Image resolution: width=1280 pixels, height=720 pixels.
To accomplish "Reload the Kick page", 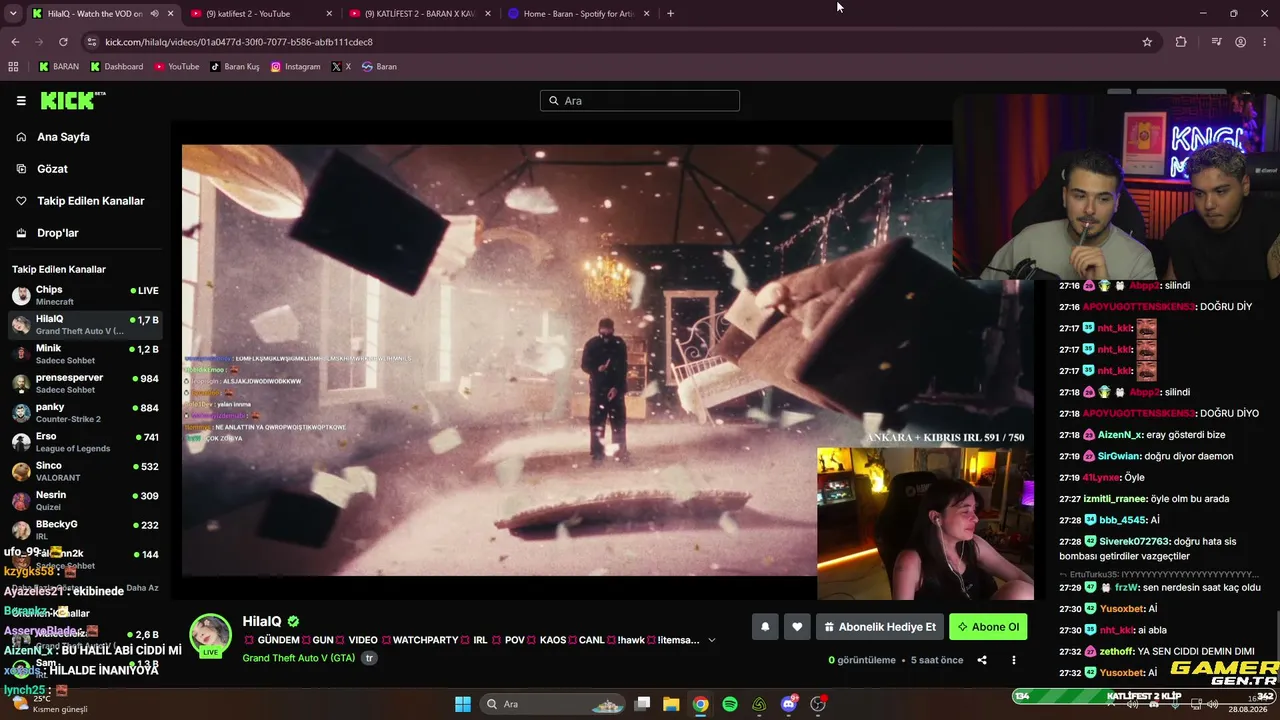I will point(63,42).
